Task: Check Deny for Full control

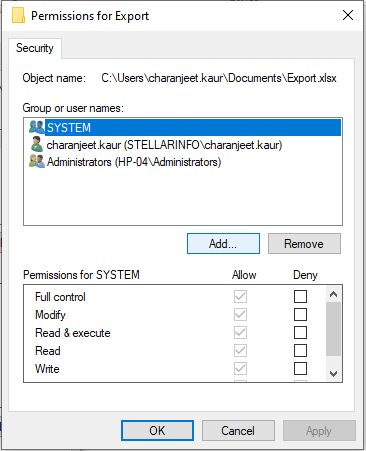Action: (300, 296)
